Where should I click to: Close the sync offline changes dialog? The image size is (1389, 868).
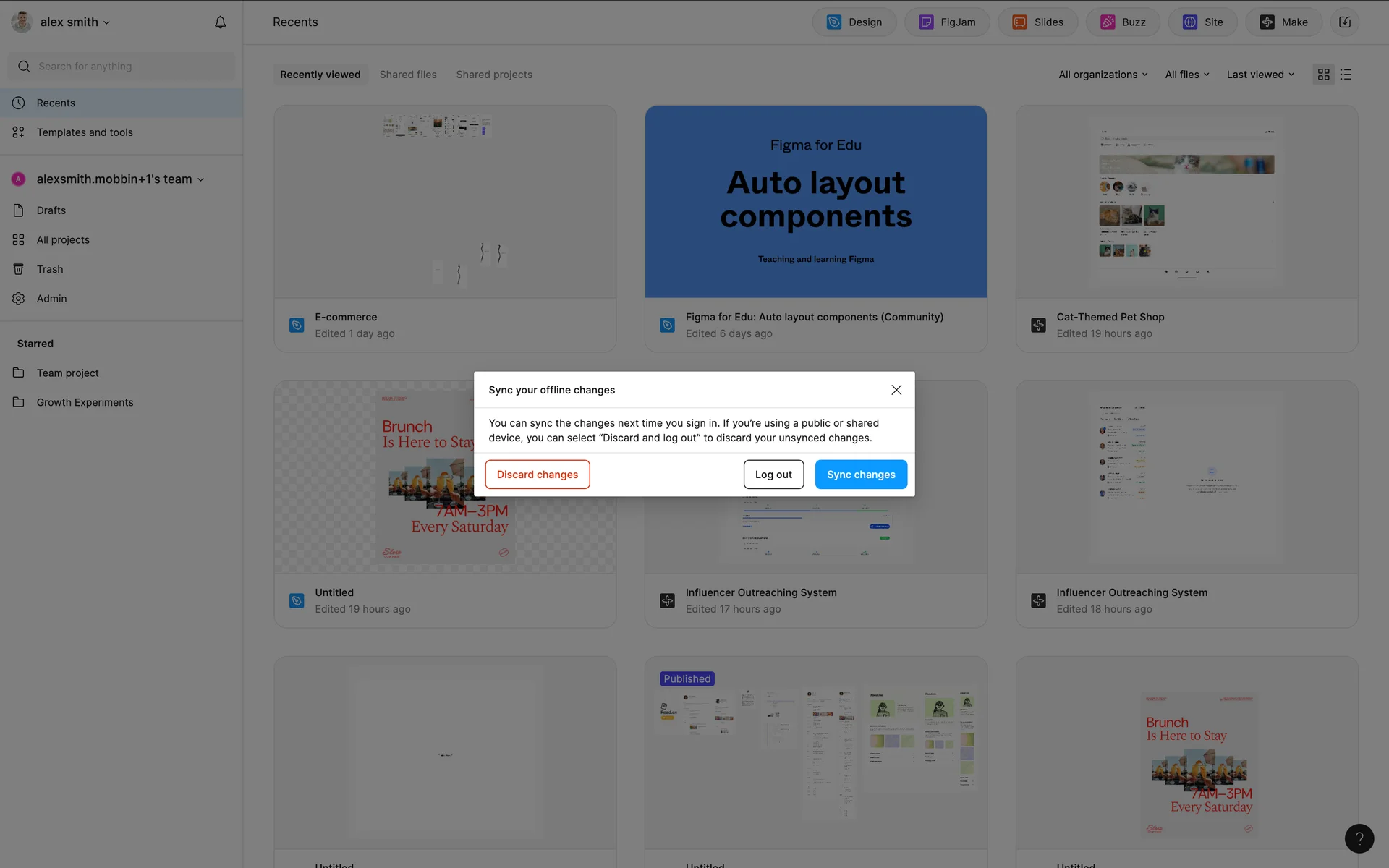(x=896, y=390)
